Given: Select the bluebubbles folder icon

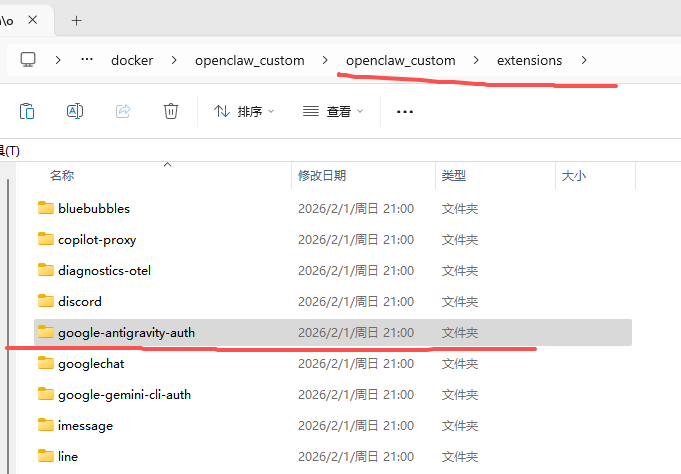Looking at the screenshot, I should click(x=46, y=208).
